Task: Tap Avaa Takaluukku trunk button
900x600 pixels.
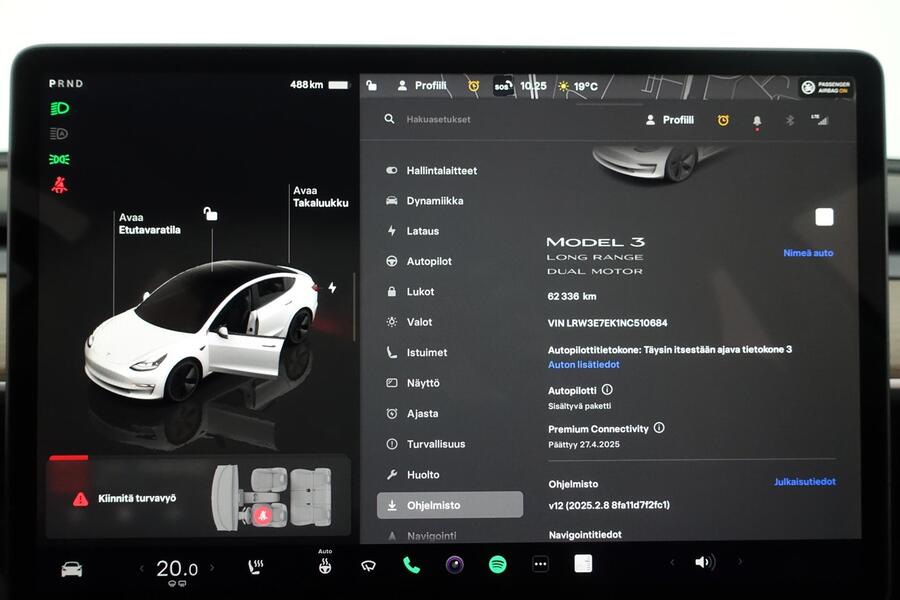Action: pos(320,196)
